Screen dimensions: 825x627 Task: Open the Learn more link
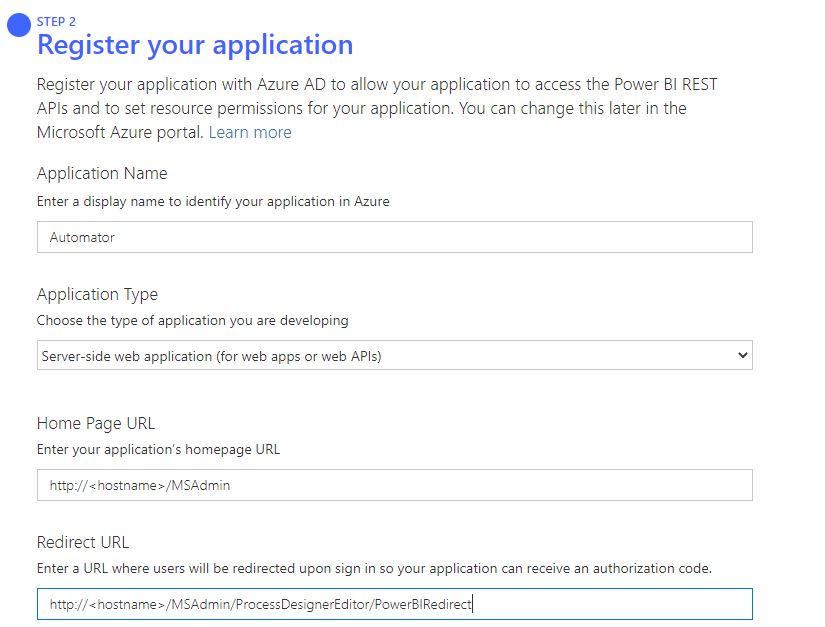click(x=250, y=132)
